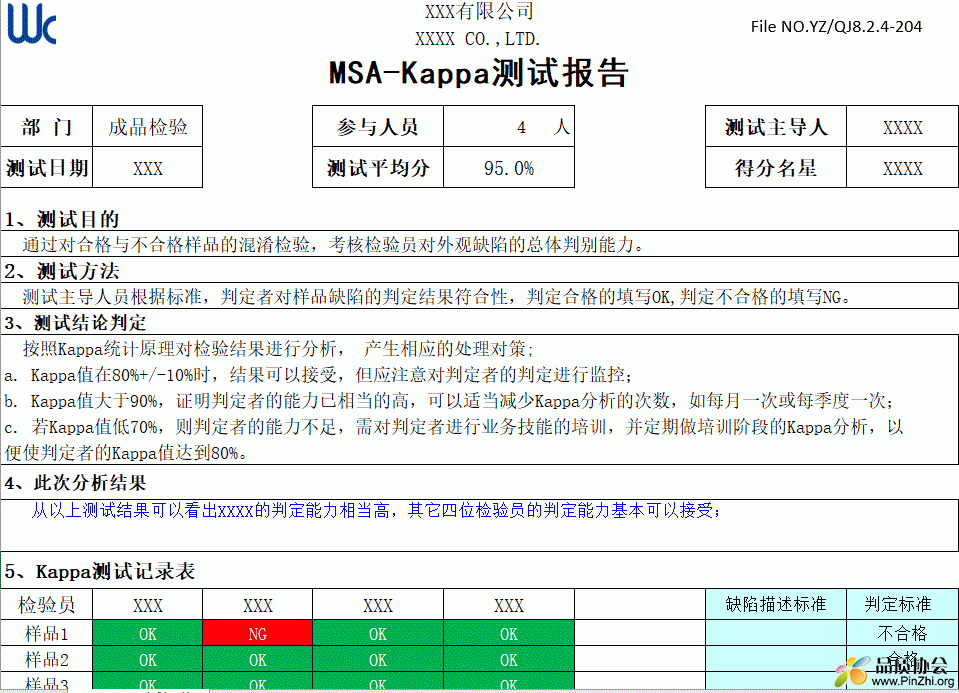Select the blue conclusion text 从以上测试结果

[376, 510]
